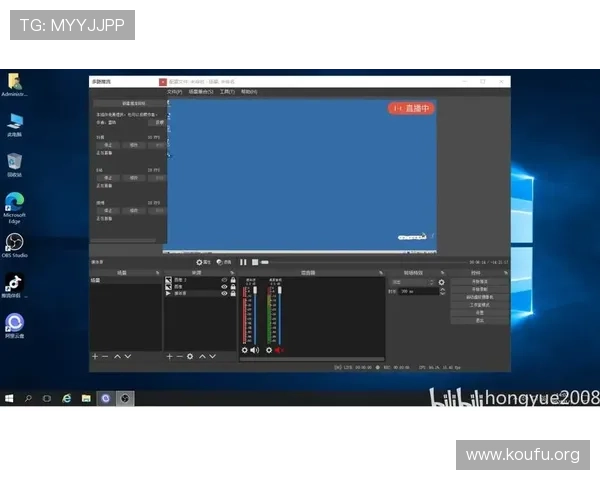600x480 pixels.
Task: Click the Microsoft Edge desktop icon
Action: point(15,203)
